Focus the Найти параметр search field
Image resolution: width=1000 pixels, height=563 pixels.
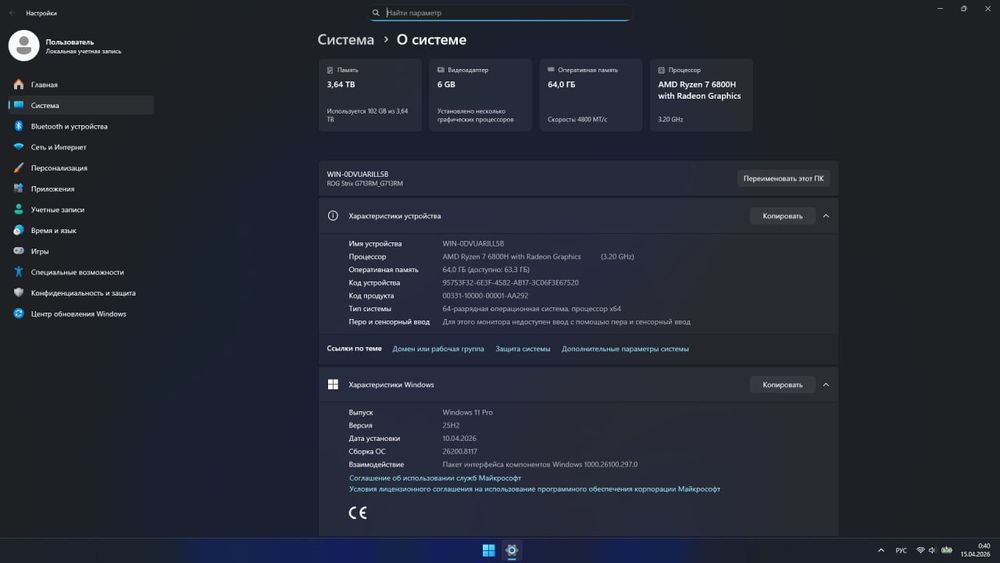pyautogui.click(x=499, y=13)
